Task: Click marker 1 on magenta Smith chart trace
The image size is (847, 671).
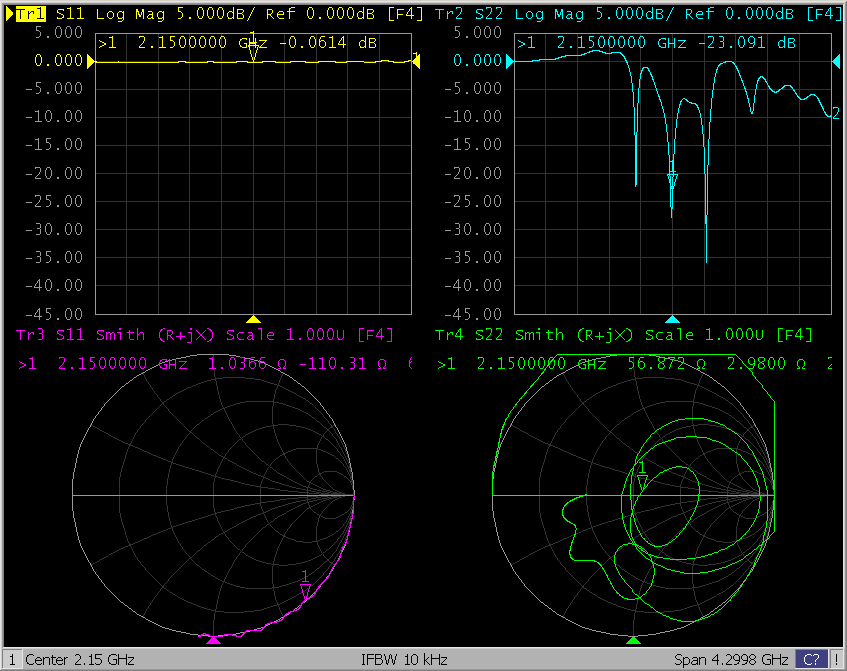Action: (x=306, y=590)
